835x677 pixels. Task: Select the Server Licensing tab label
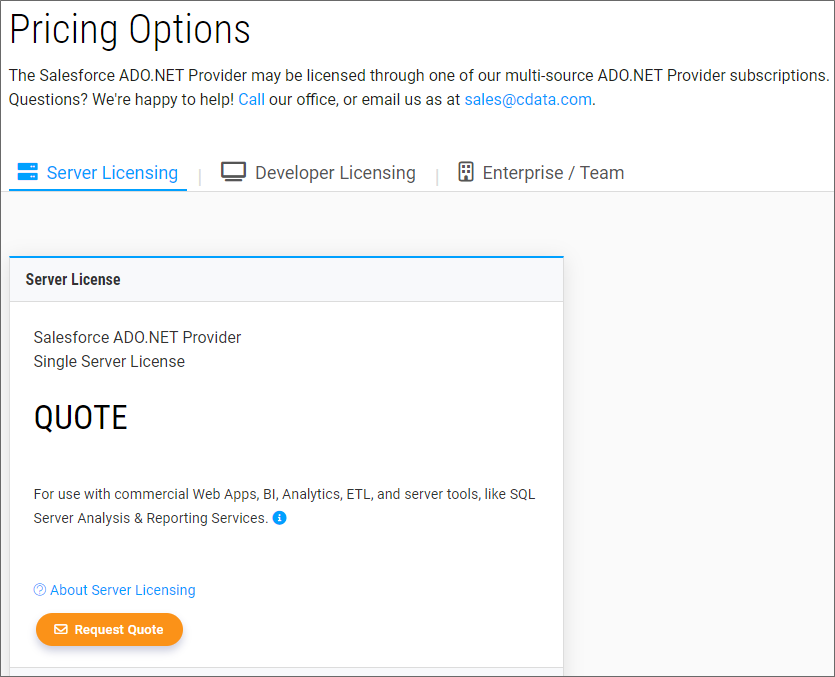[x=112, y=173]
